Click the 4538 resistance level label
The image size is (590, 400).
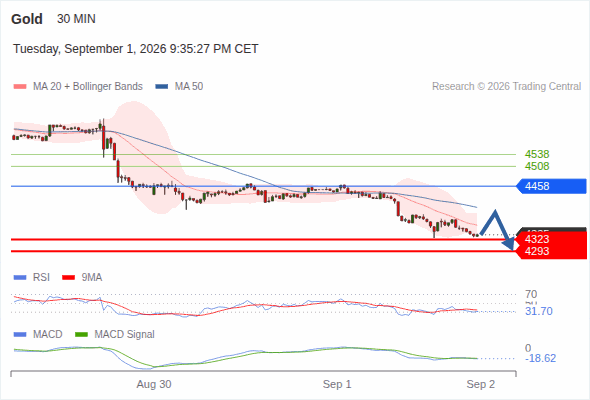[537, 154]
